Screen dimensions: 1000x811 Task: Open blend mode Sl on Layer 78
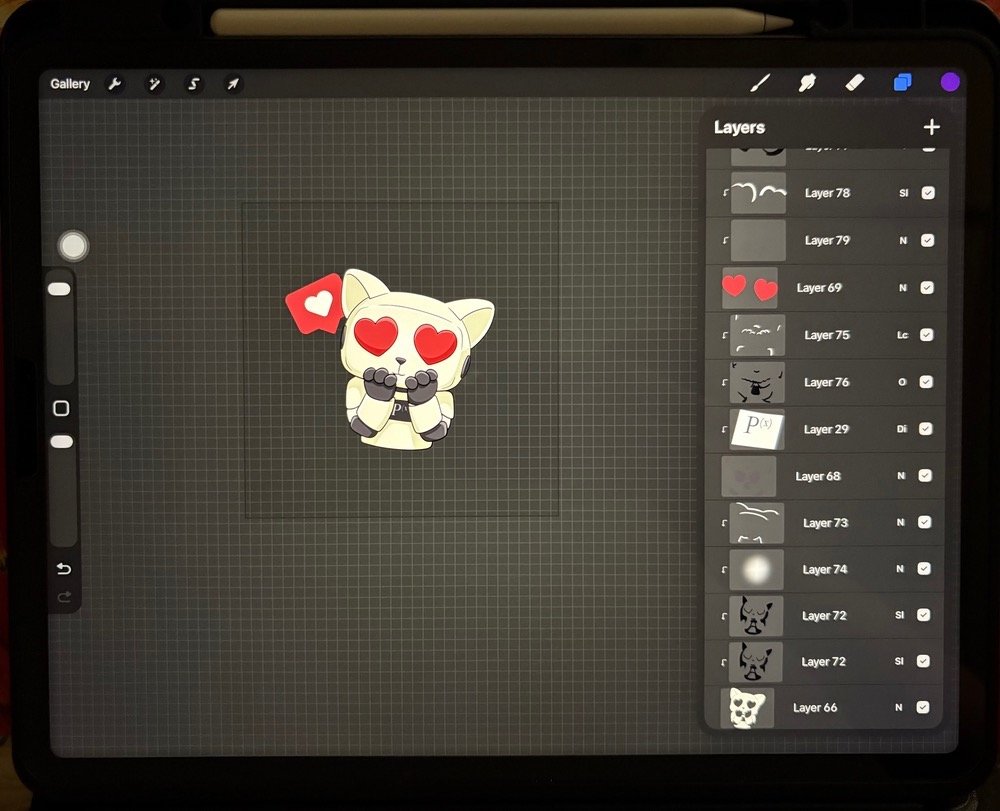904,193
